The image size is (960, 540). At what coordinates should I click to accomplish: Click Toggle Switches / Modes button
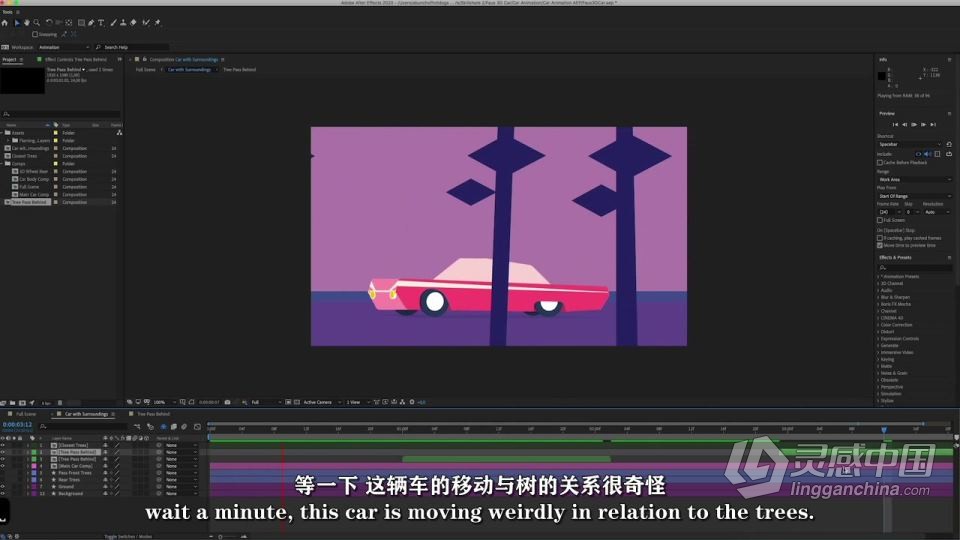point(128,536)
